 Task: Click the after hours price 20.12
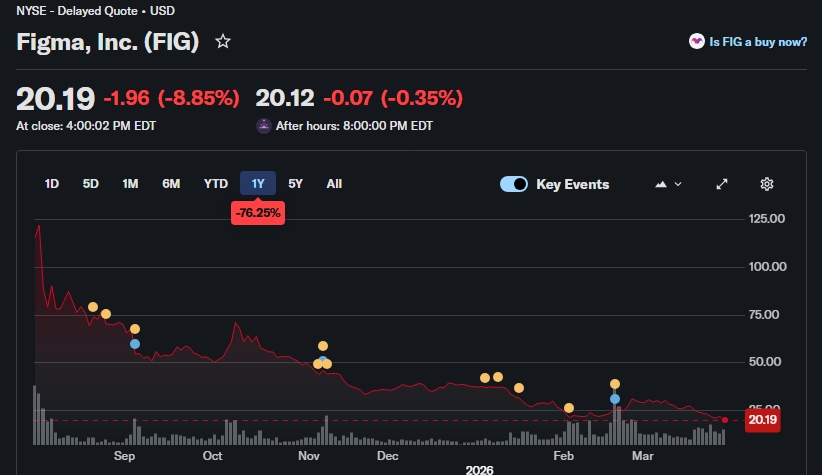[285, 98]
